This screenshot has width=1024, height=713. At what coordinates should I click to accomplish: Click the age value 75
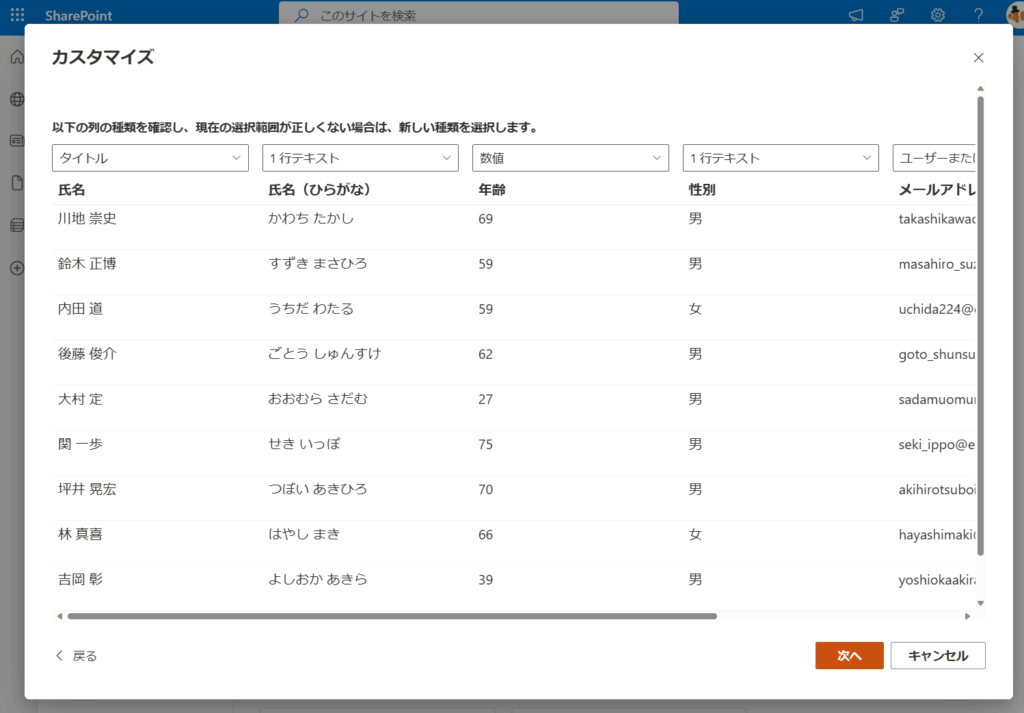click(485, 444)
